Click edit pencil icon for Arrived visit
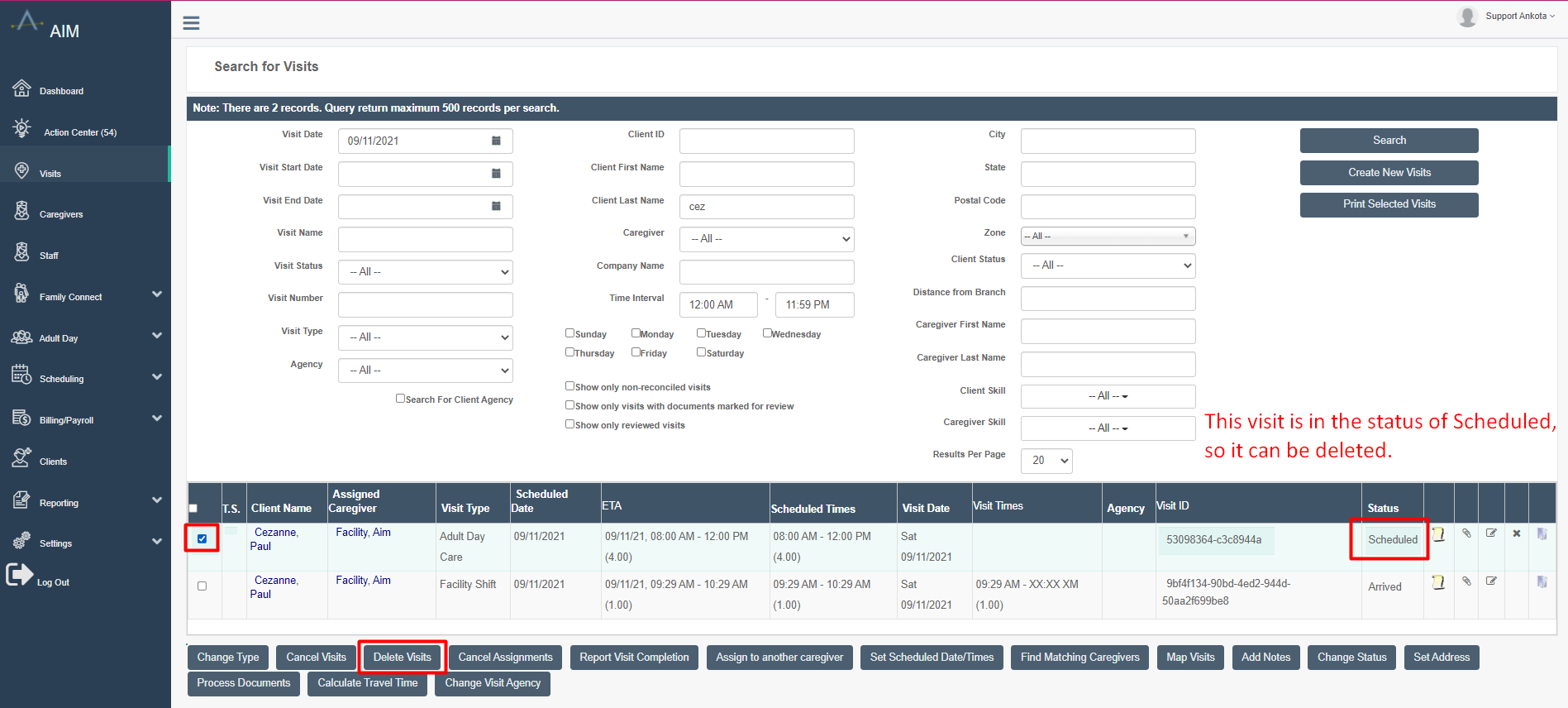 (x=1491, y=581)
